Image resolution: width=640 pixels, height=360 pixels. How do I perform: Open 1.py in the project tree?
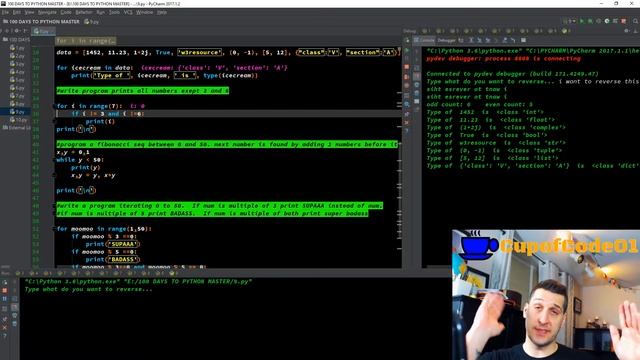coord(18,48)
